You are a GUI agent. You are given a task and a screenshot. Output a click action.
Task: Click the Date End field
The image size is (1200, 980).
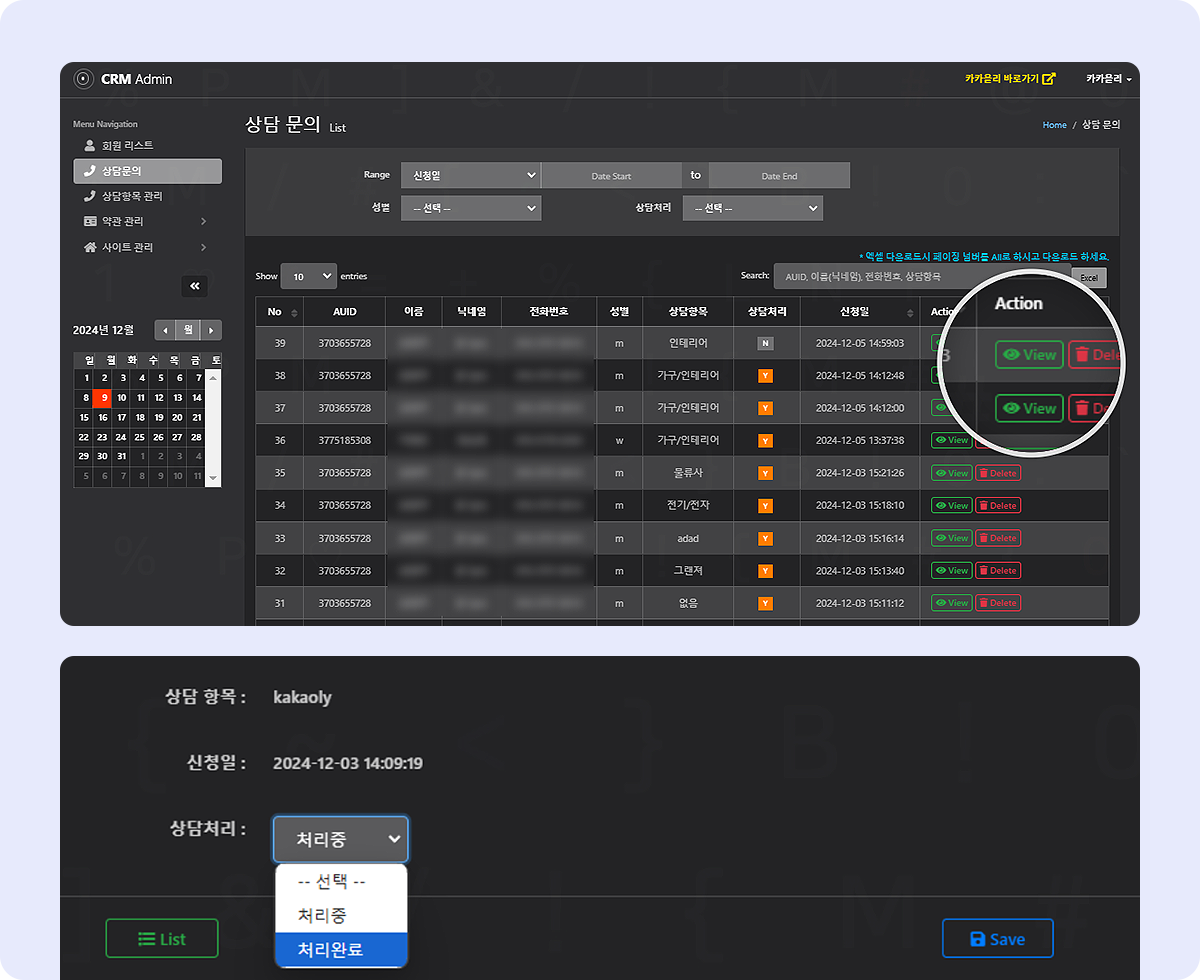coord(779,175)
